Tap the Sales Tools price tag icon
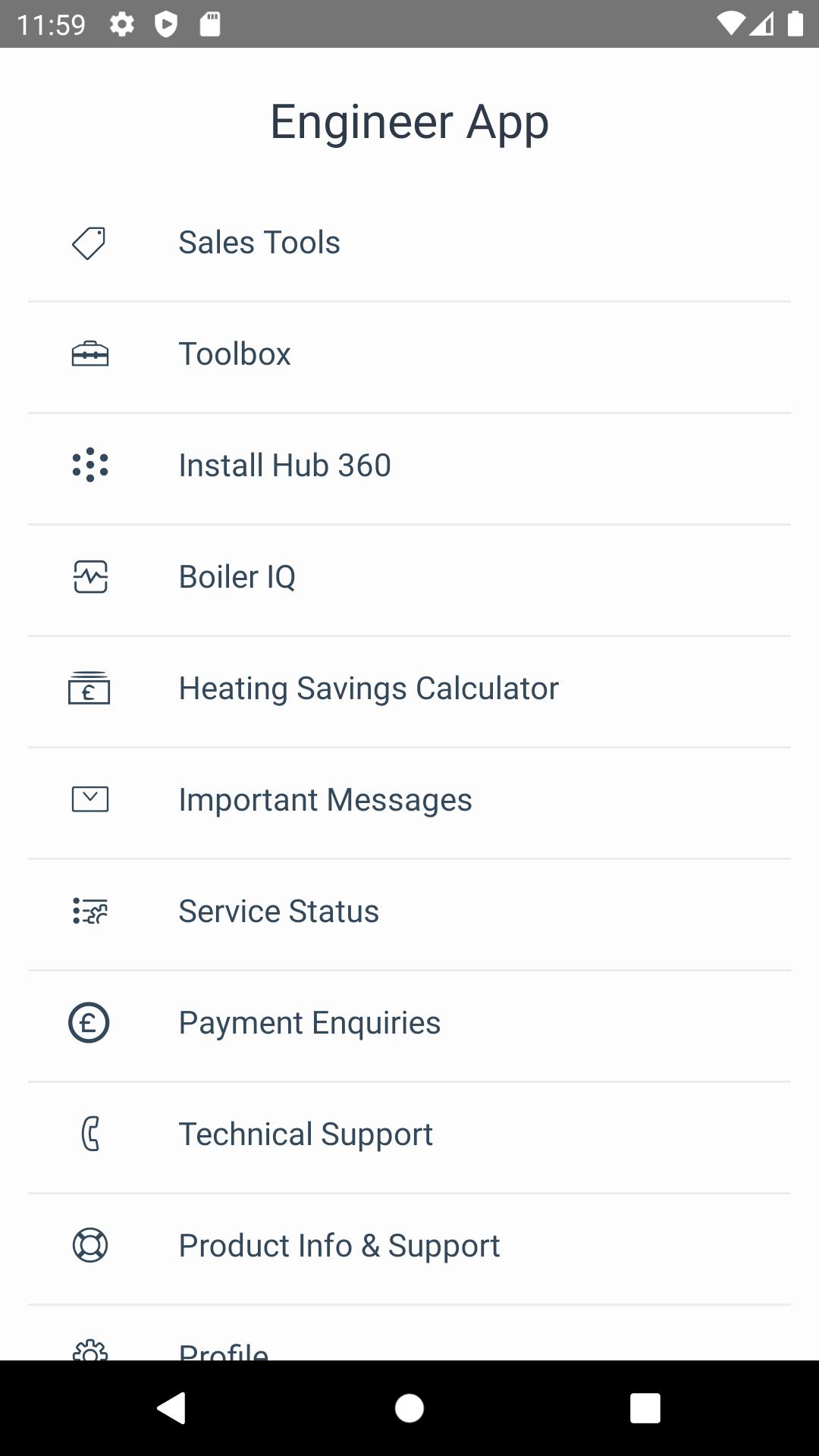This screenshot has width=819, height=1456. tap(89, 243)
